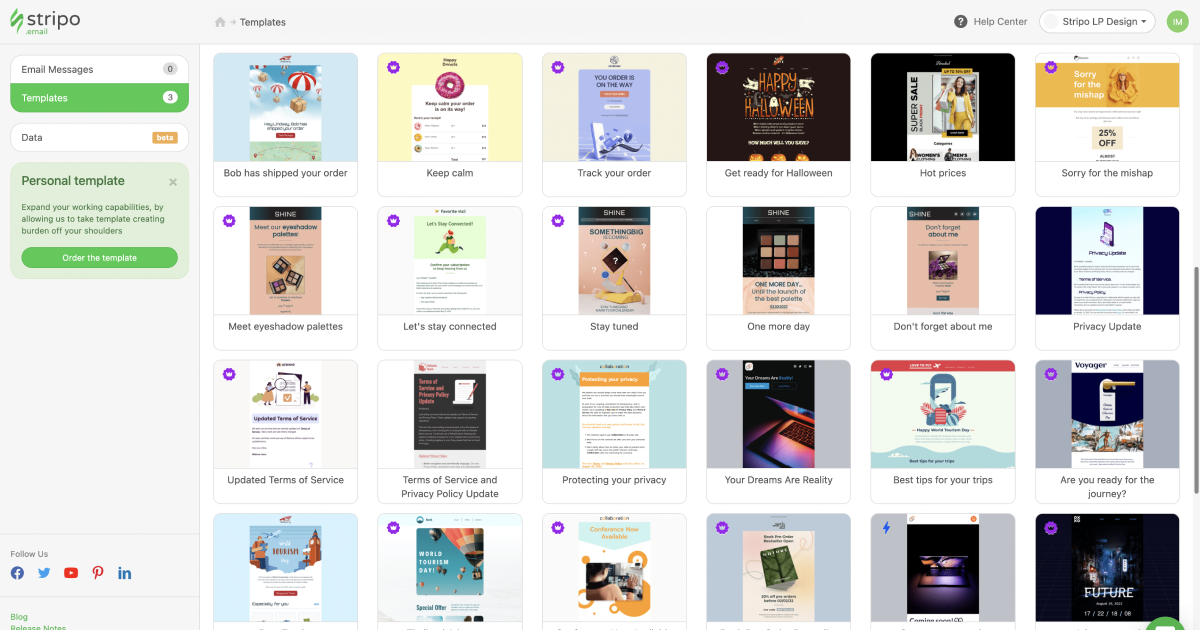Viewport: 1200px width, 630px height.
Task: Click the Stay tuned template title
Action: tap(614, 326)
